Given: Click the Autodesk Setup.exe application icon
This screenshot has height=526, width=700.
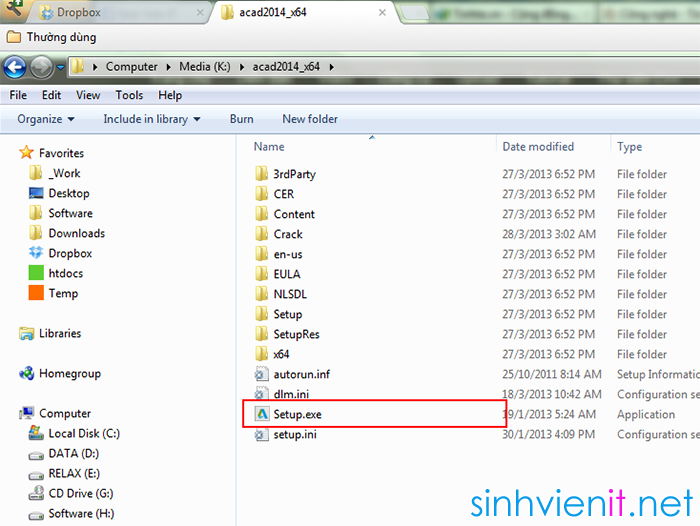Looking at the screenshot, I should coord(262,414).
